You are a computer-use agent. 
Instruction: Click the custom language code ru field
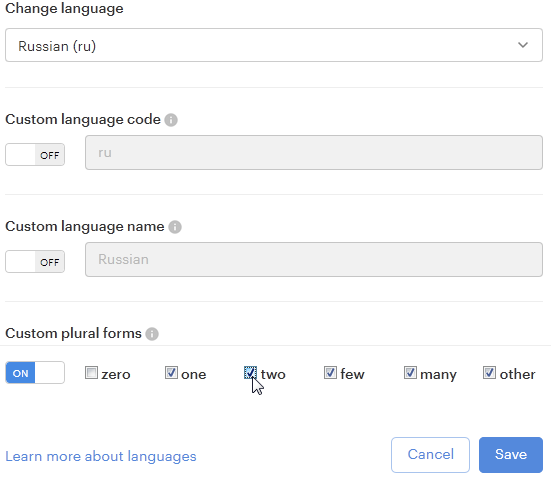point(314,153)
